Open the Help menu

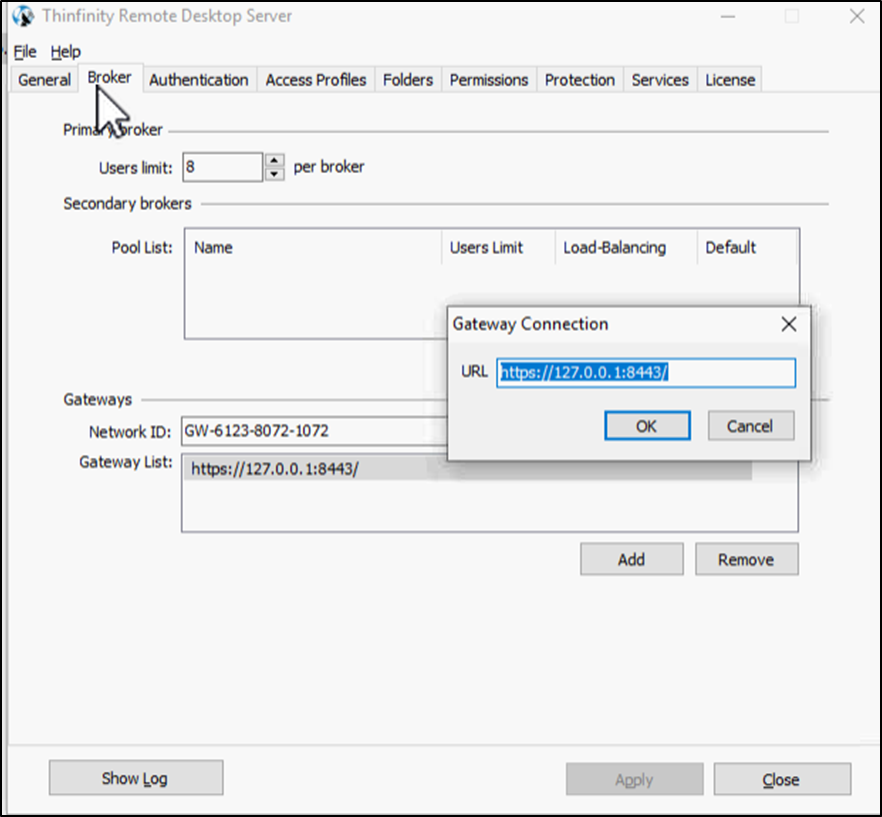(x=66, y=51)
